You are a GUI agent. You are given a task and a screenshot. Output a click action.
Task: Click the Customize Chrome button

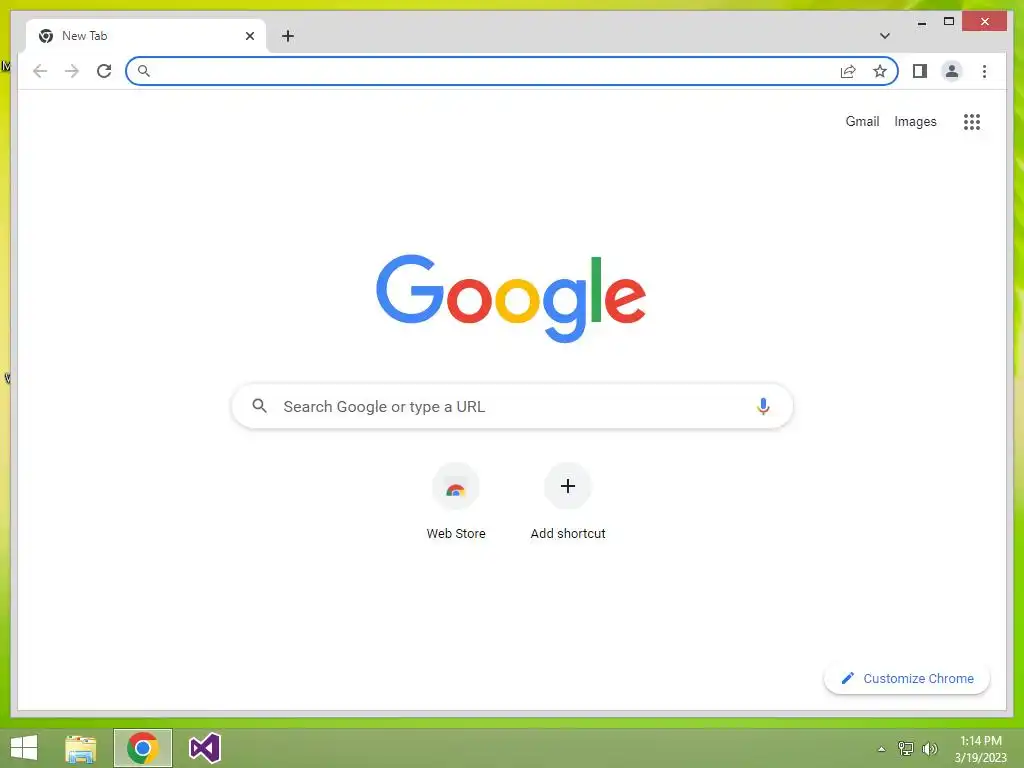pos(907,679)
